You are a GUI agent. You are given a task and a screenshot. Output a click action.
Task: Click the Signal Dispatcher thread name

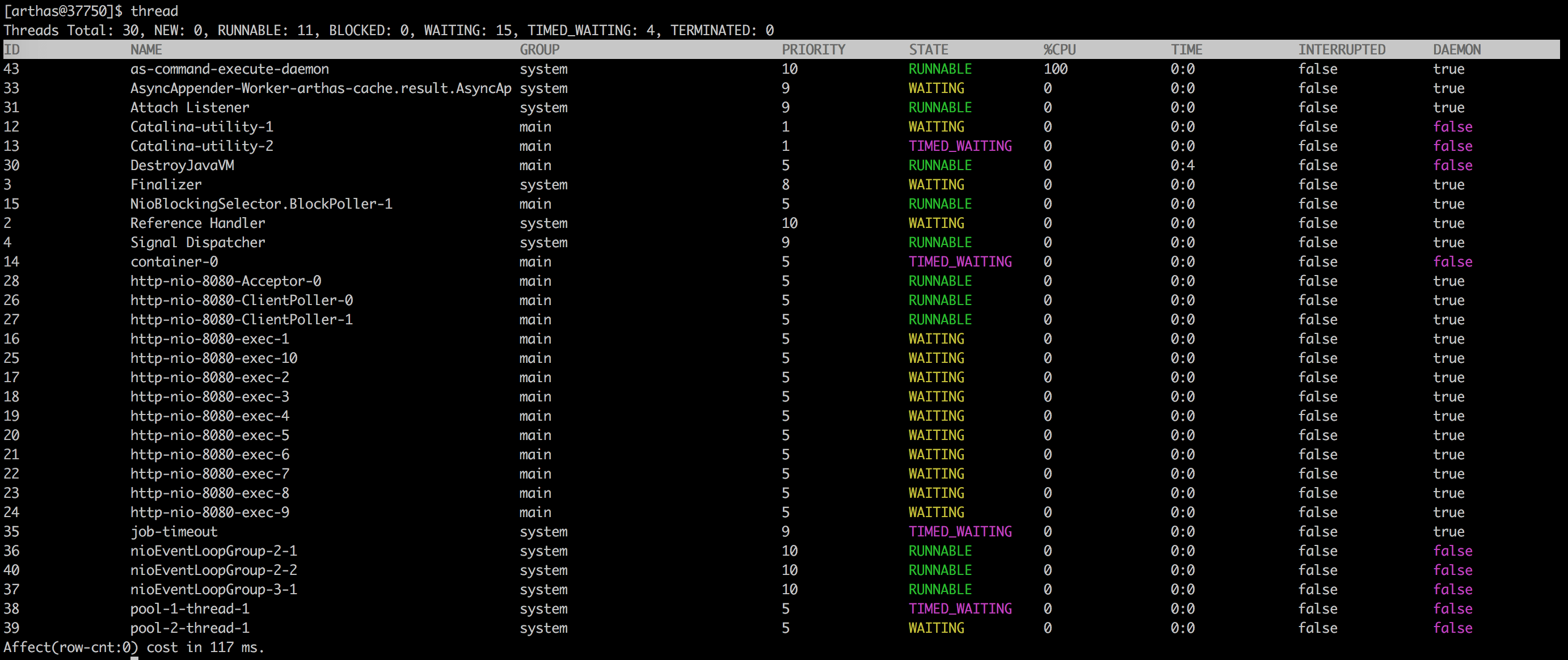pos(198,242)
